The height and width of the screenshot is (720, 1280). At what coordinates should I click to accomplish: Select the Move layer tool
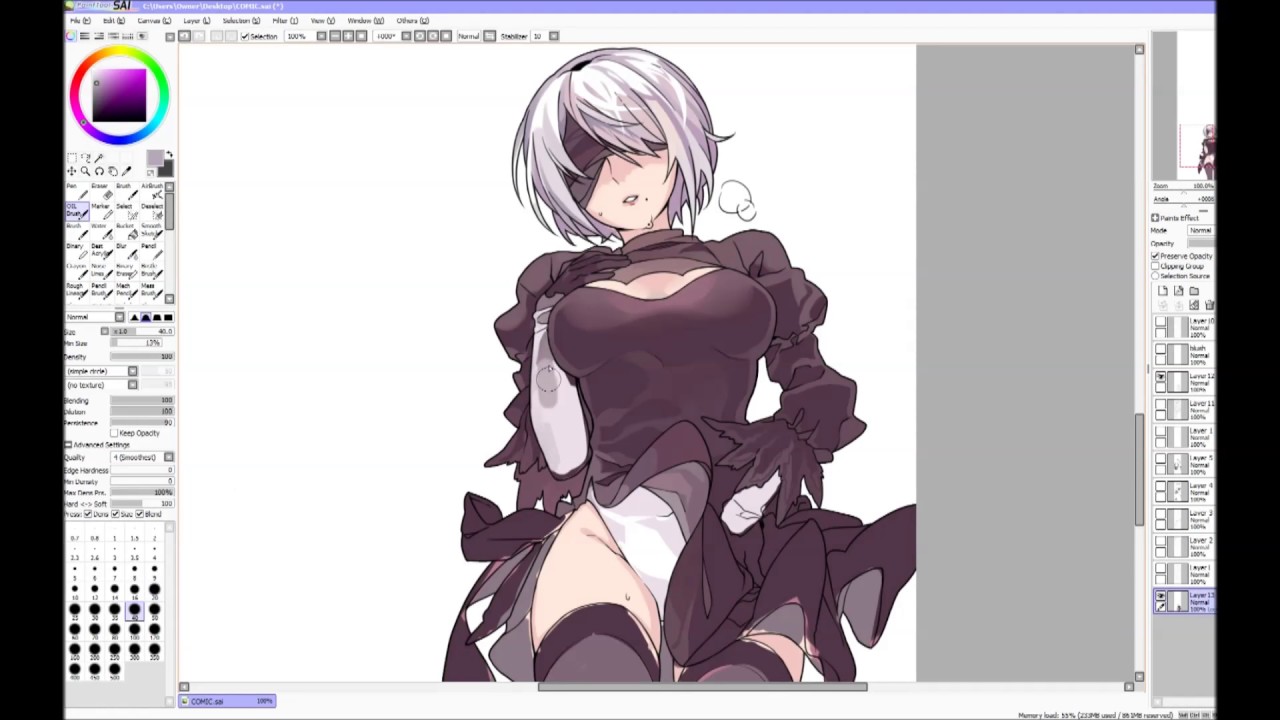[x=72, y=172]
